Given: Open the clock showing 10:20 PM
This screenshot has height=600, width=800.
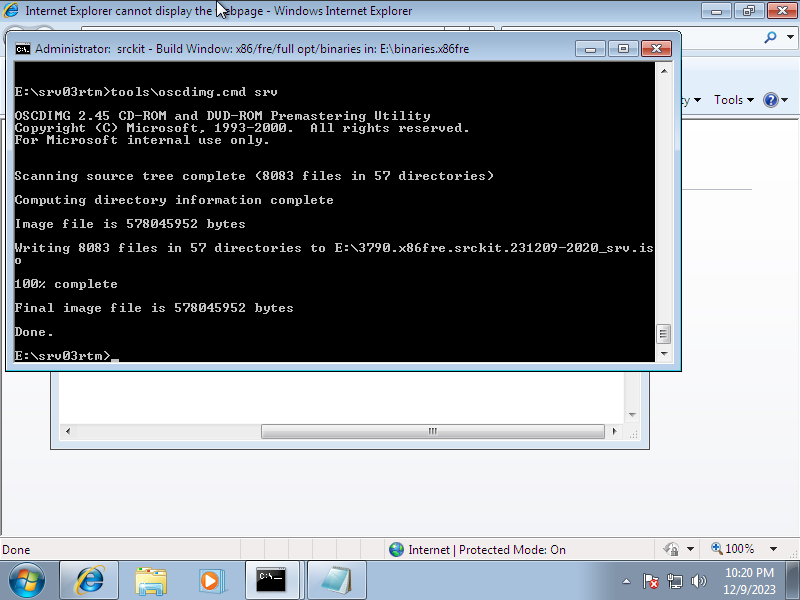Looking at the screenshot, I should tap(749, 581).
